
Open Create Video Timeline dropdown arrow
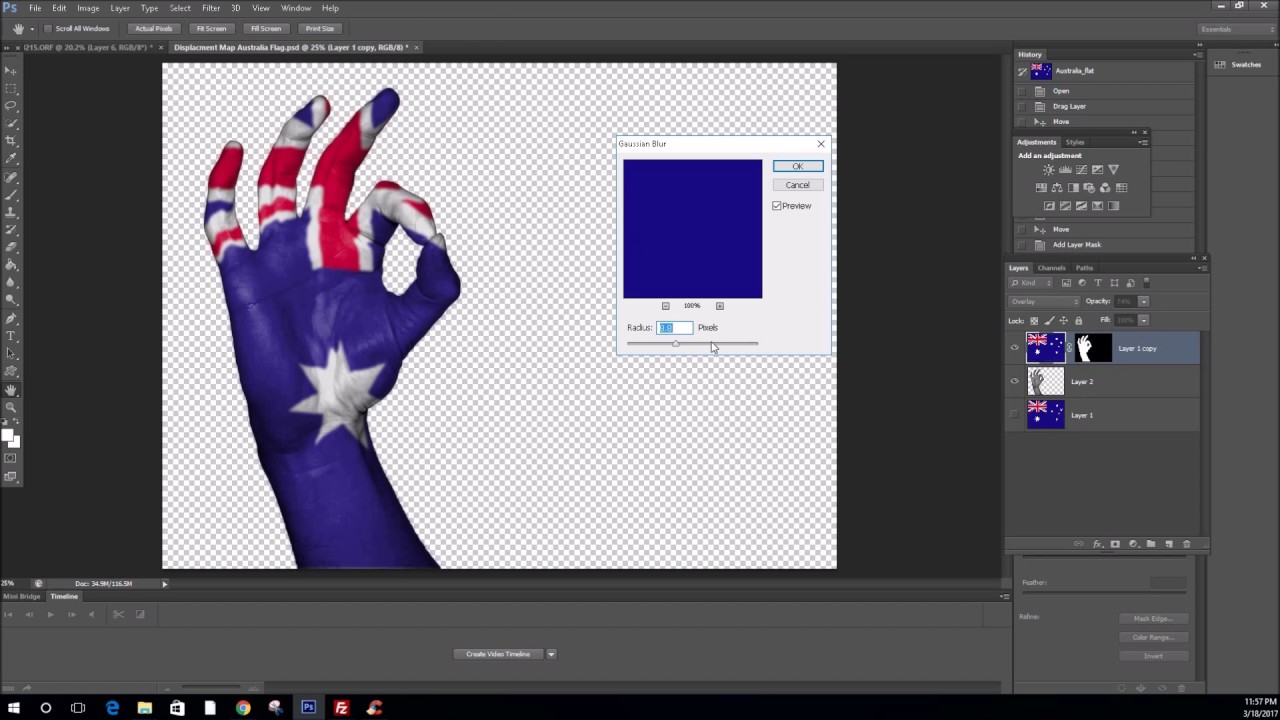click(x=551, y=654)
